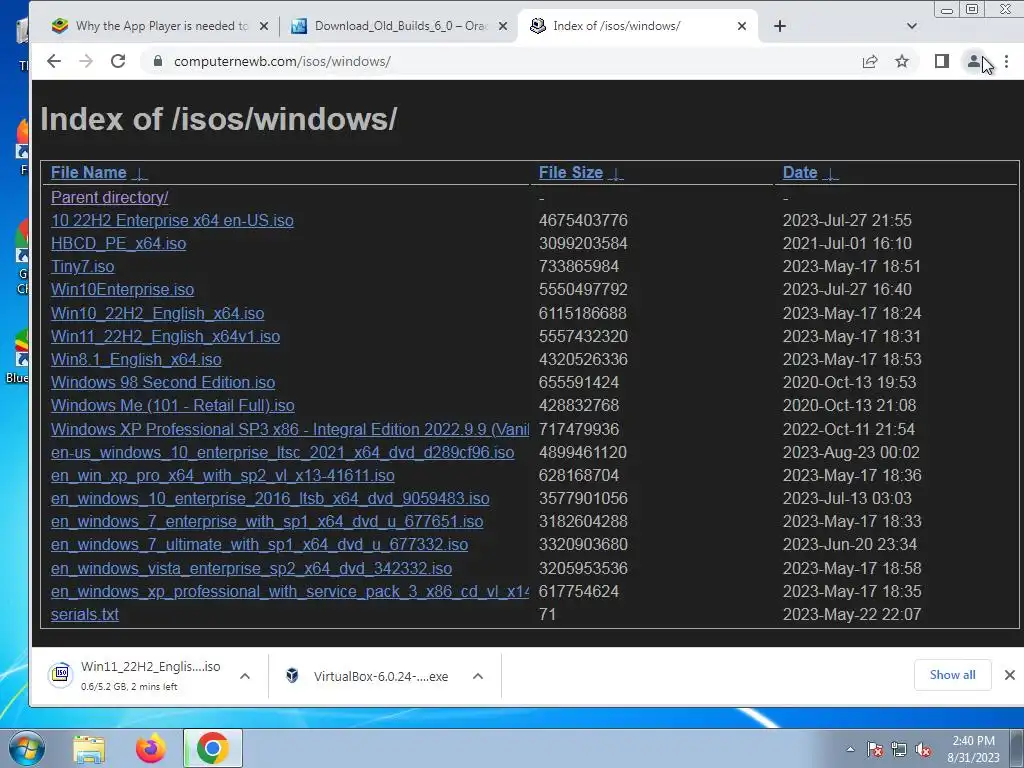Open the serials.txt file link
The height and width of the screenshot is (768, 1024).
(x=85, y=614)
